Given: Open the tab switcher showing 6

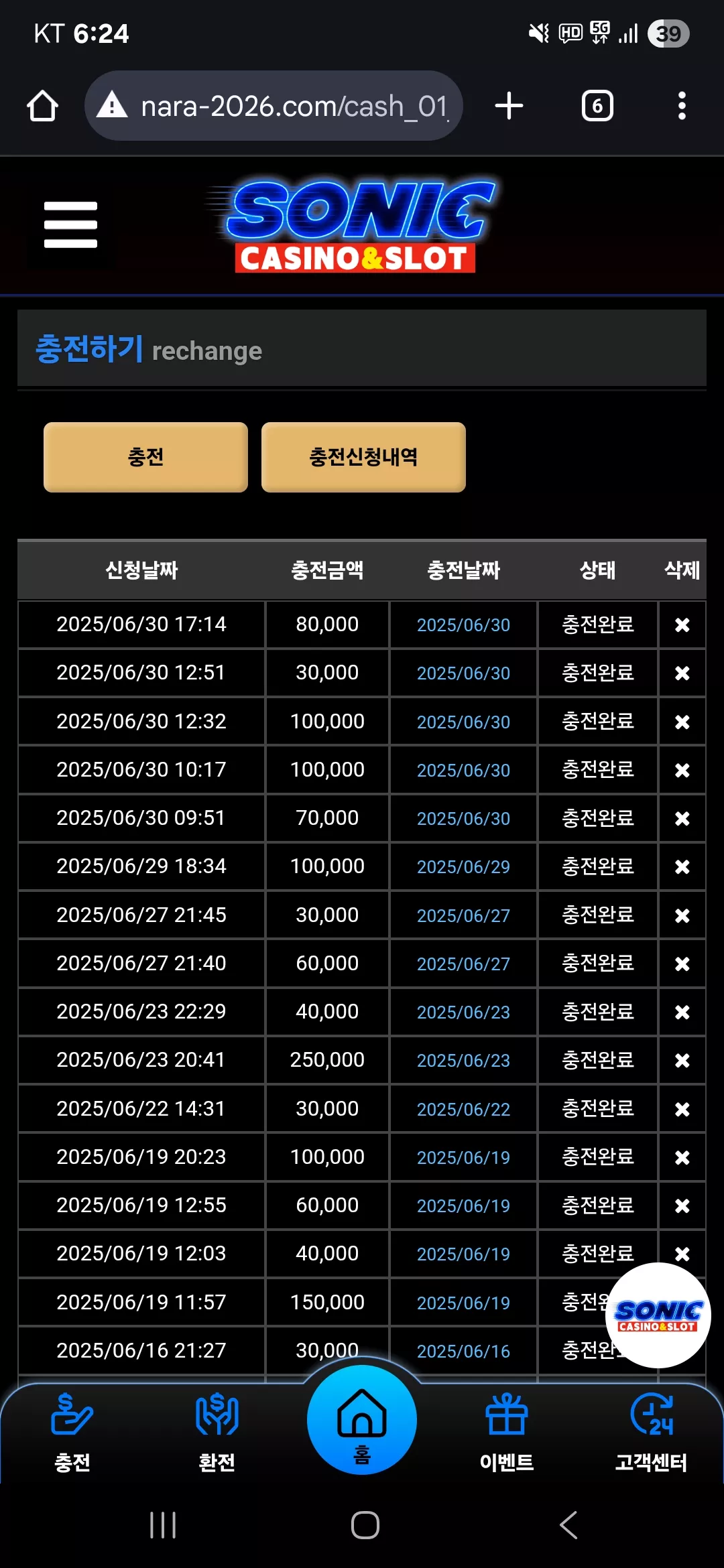Looking at the screenshot, I should [597, 106].
